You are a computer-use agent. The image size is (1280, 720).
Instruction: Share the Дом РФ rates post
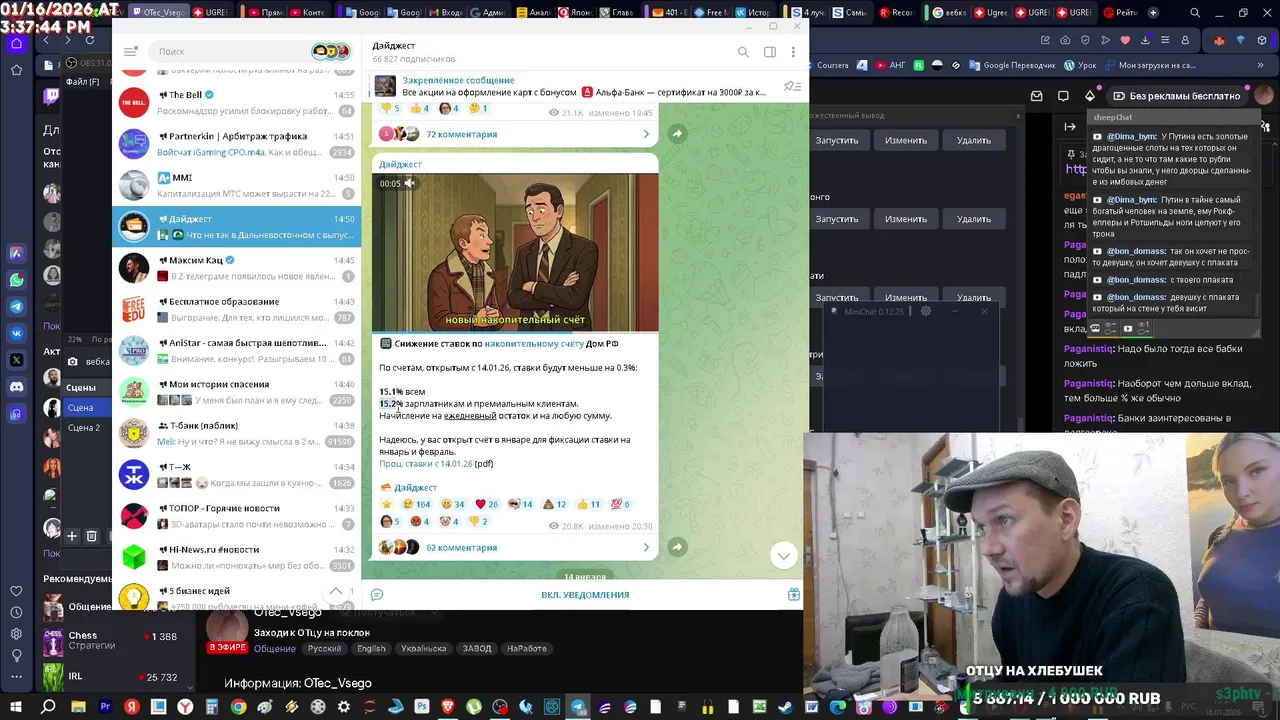677,547
